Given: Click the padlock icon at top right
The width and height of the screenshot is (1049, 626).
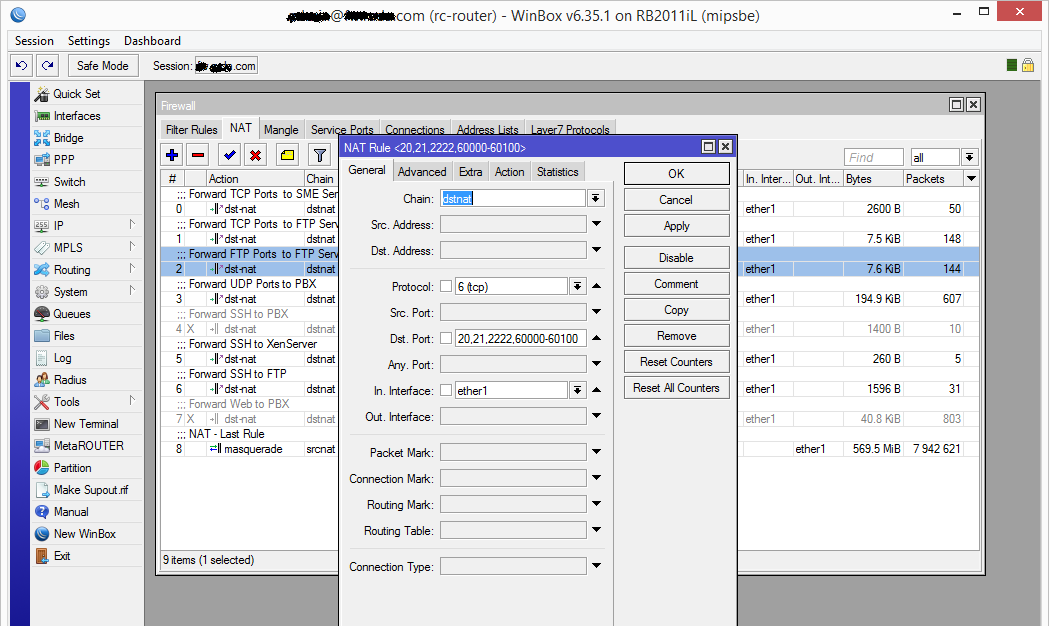Looking at the screenshot, I should coord(1028,65).
